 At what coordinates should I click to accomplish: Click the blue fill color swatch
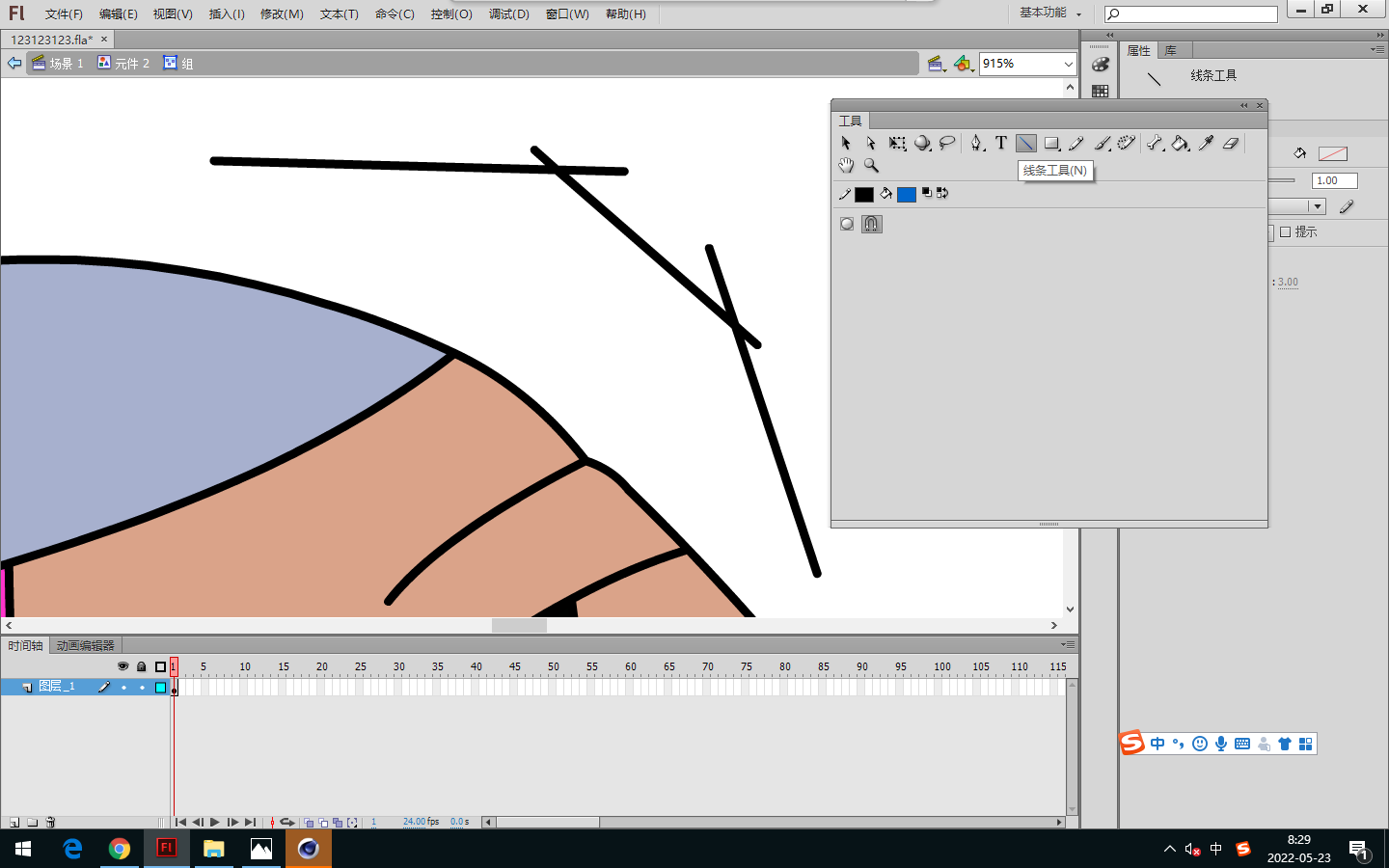click(906, 195)
